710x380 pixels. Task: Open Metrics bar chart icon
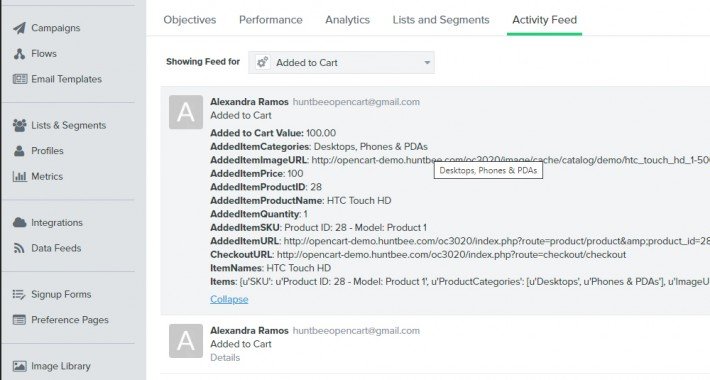[x=19, y=177]
